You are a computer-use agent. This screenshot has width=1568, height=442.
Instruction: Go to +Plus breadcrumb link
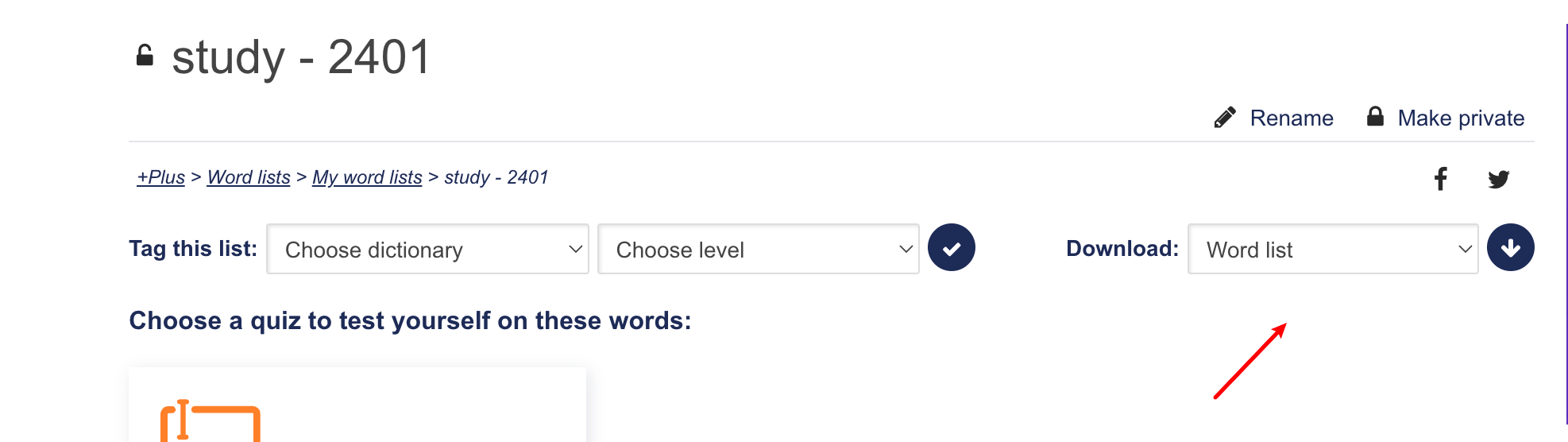(x=160, y=177)
